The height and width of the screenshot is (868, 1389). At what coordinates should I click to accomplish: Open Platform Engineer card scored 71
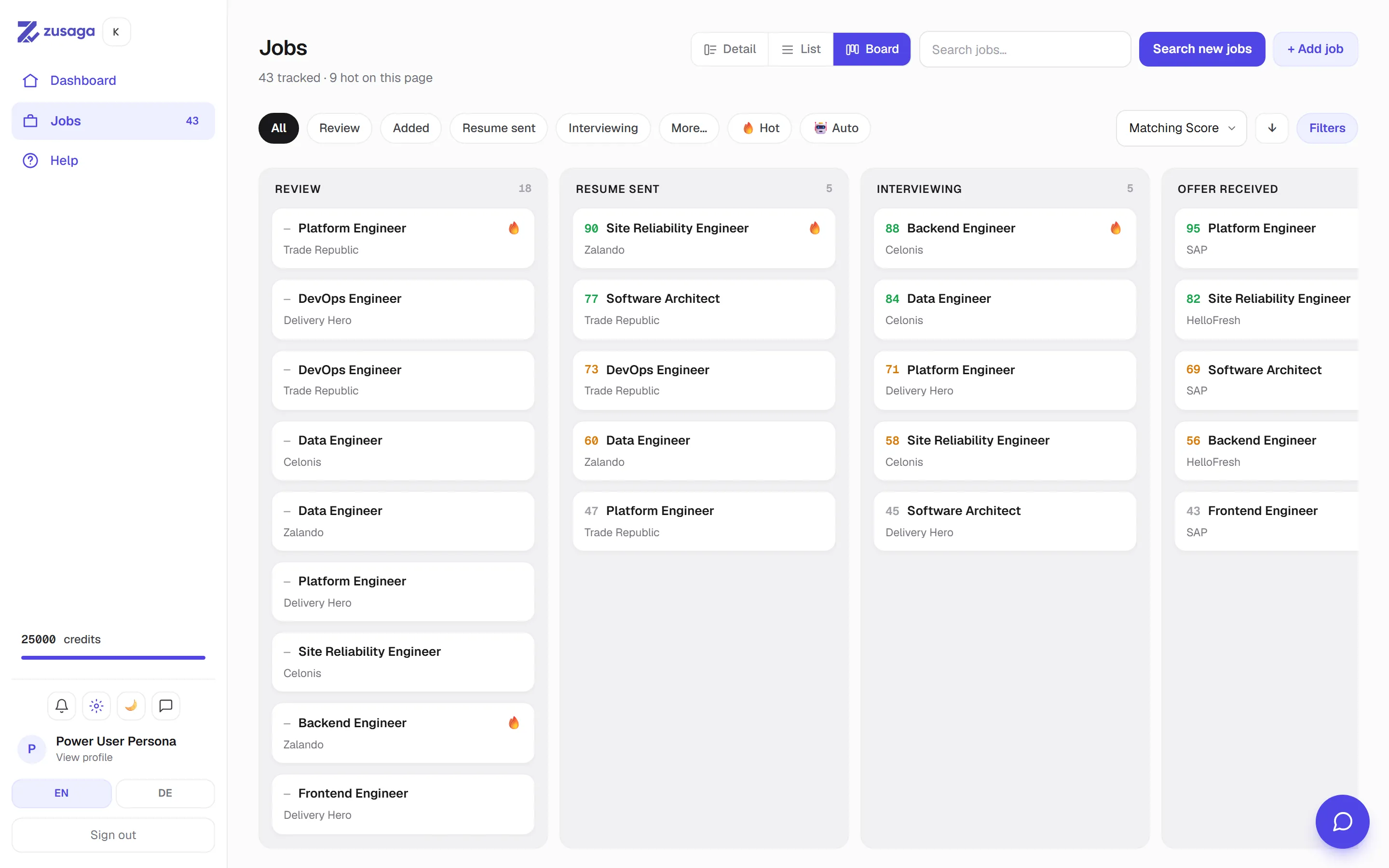[x=1005, y=380]
